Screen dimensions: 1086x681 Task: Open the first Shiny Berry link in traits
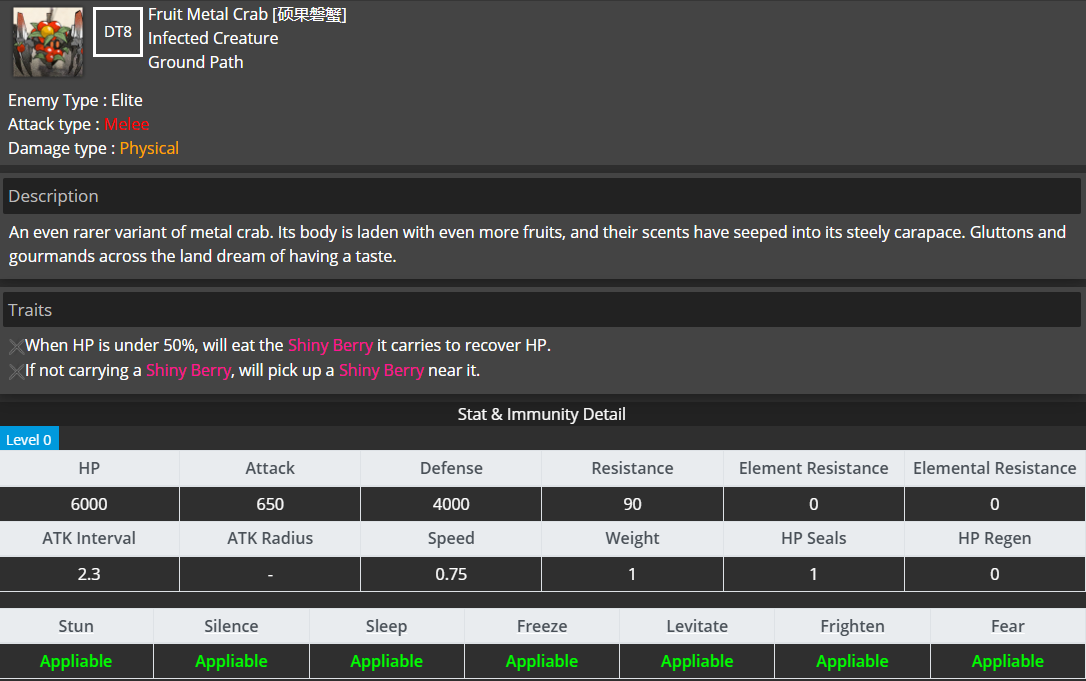pyautogui.click(x=330, y=345)
